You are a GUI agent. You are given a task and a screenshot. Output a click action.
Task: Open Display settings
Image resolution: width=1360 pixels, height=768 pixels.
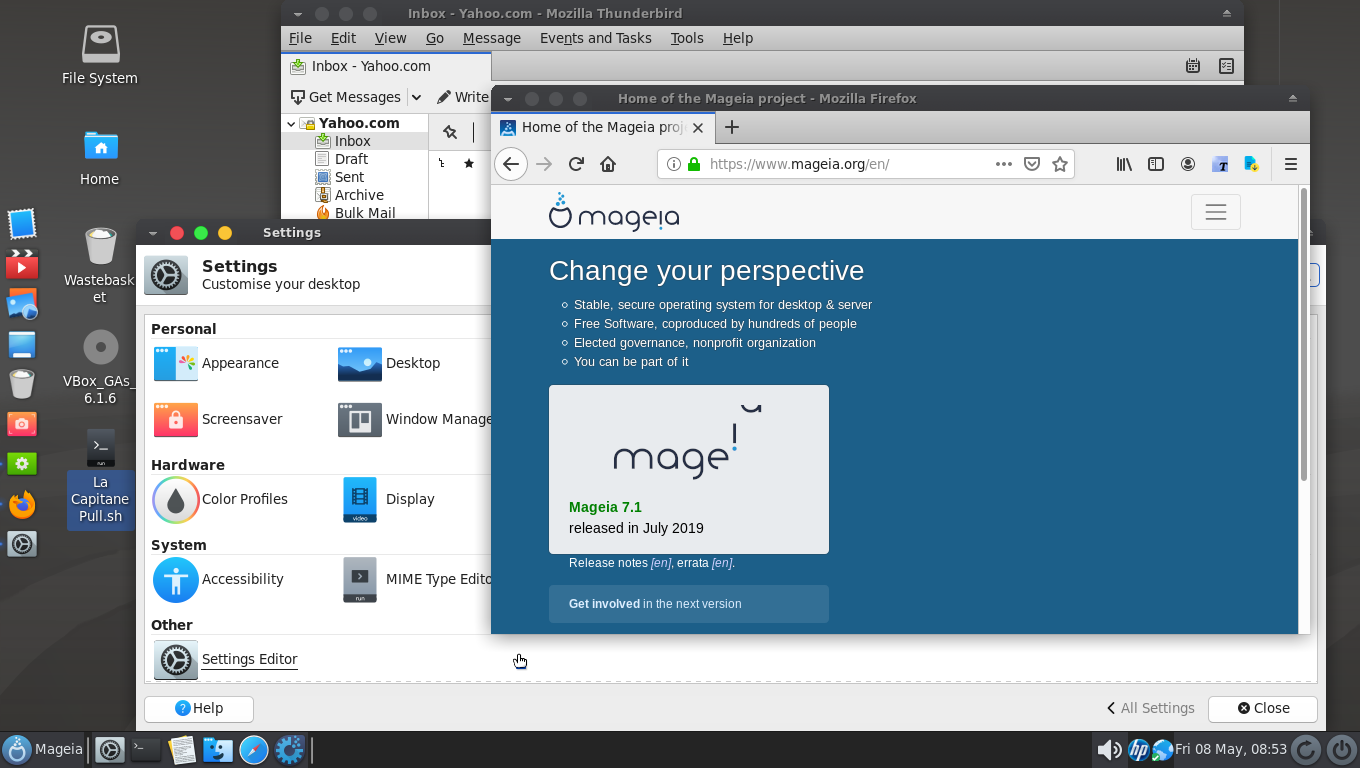point(389,499)
